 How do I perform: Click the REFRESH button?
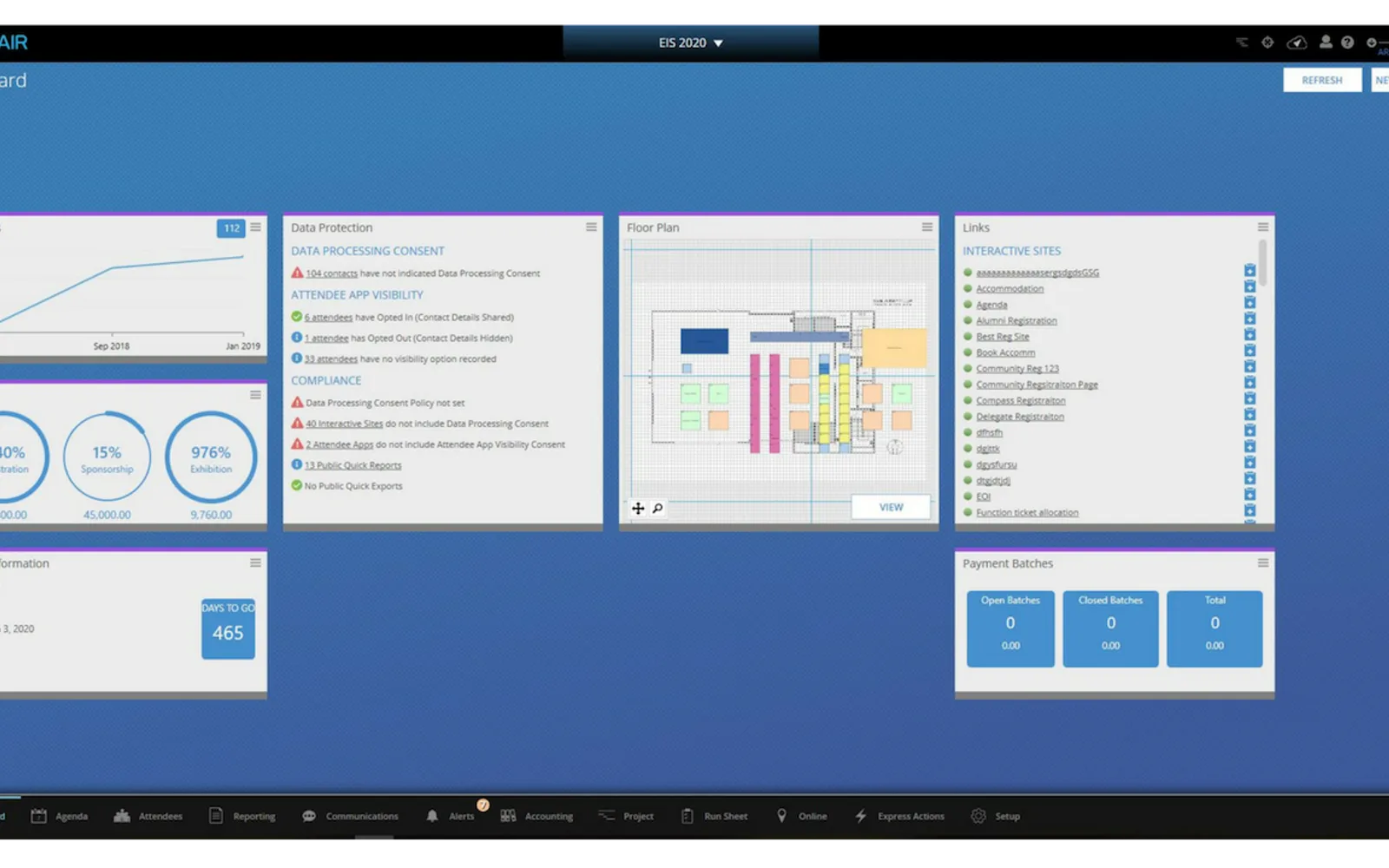[1322, 80]
